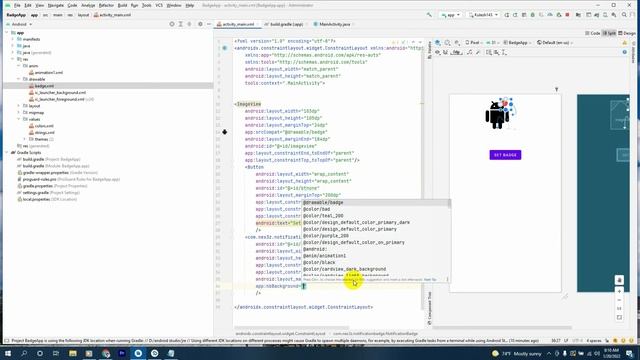Switch editor to Split view mode

tap(609, 33)
